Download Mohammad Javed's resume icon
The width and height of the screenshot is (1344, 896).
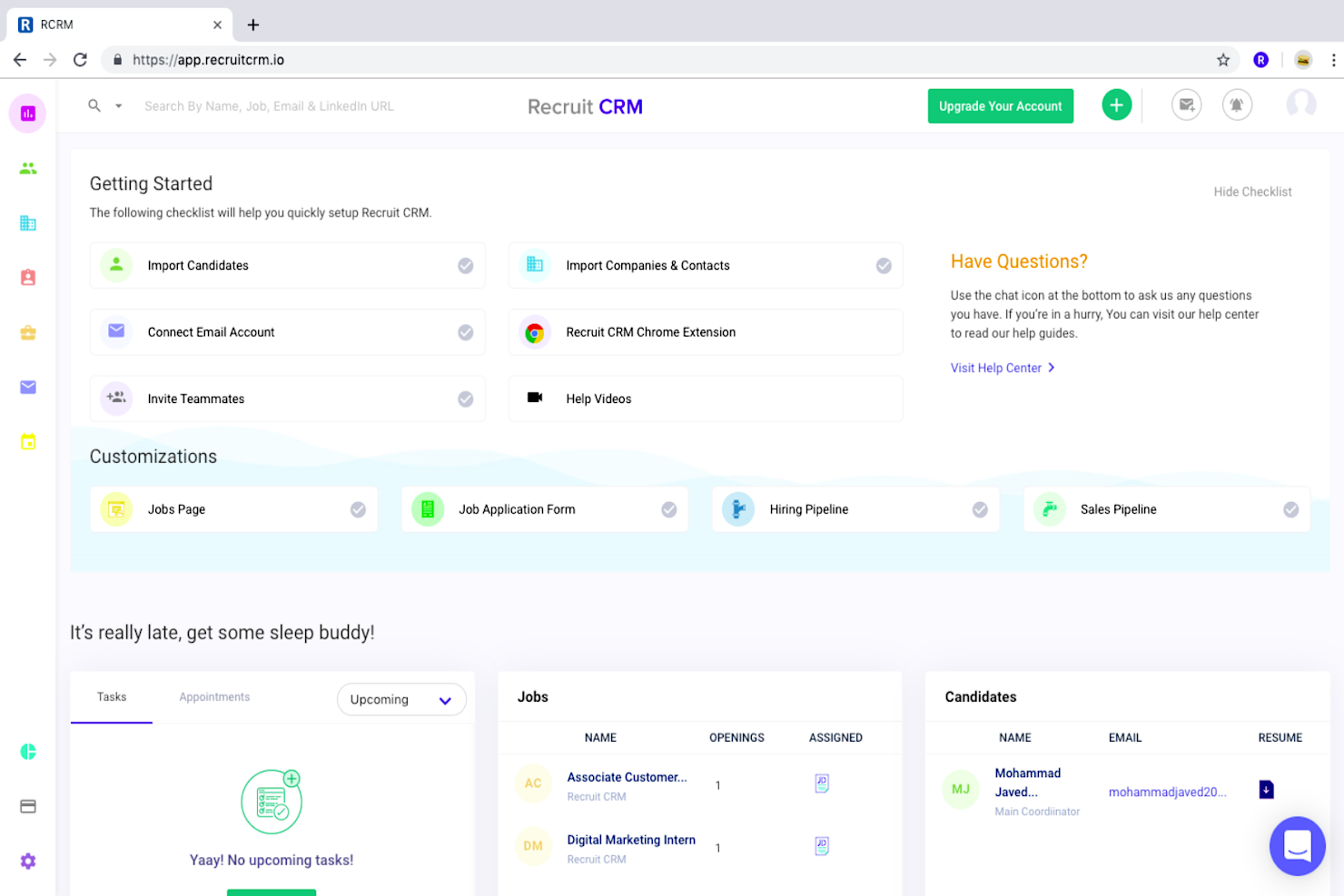[x=1267, y=790]
